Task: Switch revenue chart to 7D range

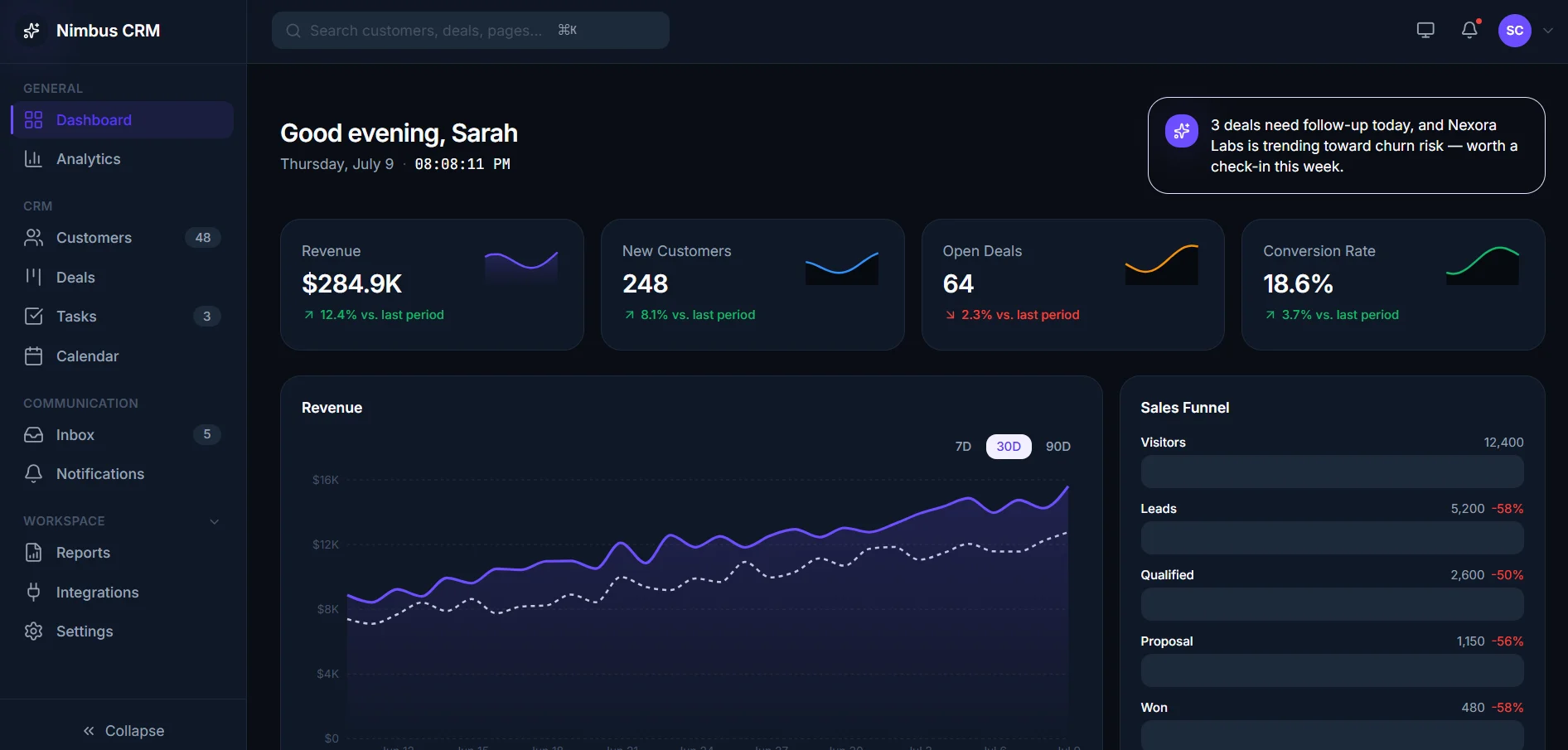Action: (x=963, y=446)
